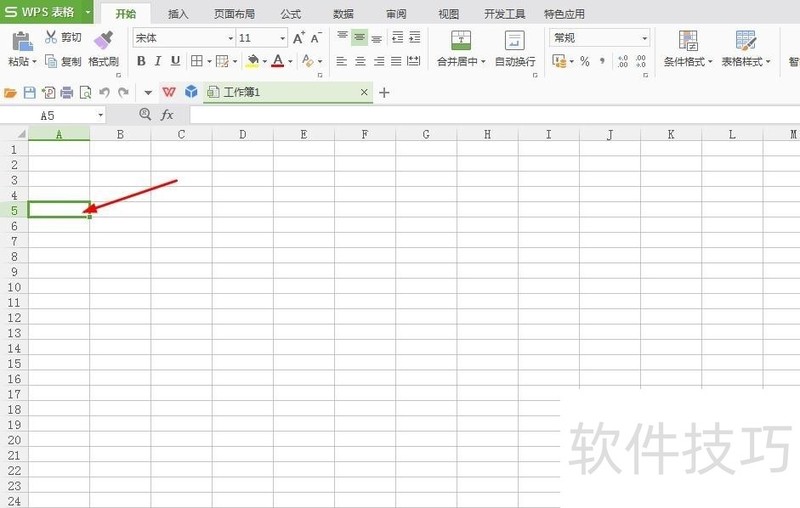Screen dimensions: 800x508
Task: Decrease font size with A- icon
Action: pos(316,38)
